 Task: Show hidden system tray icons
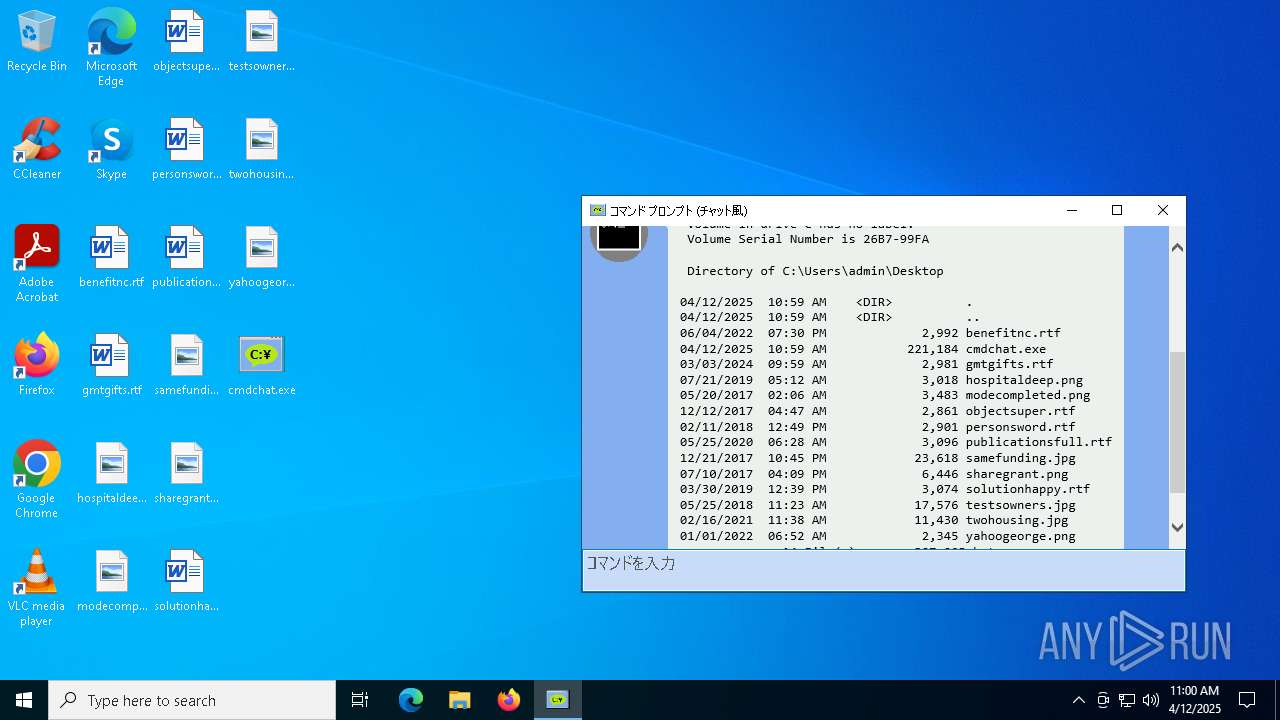(x=1078, y=700)
